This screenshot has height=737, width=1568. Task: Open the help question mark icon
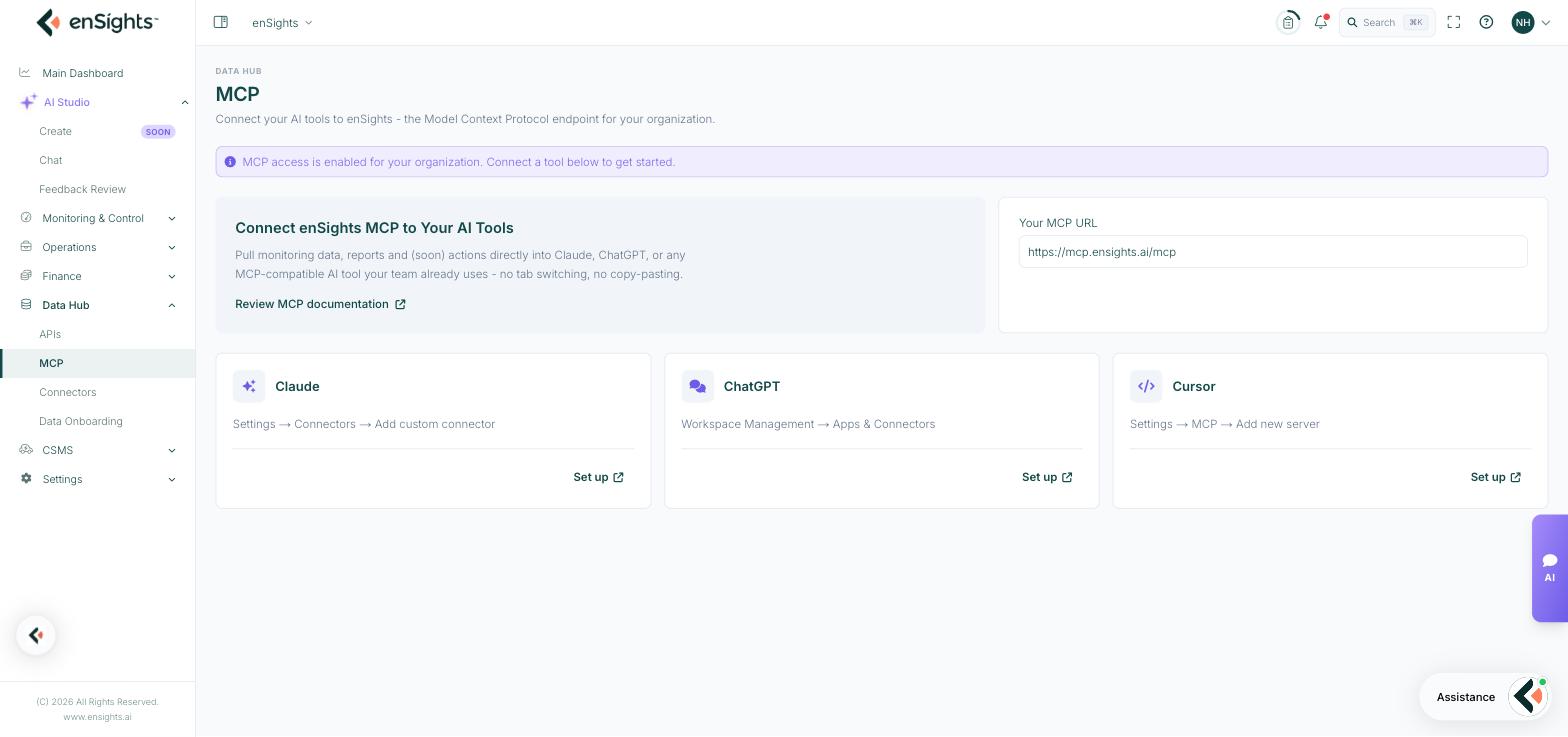[1486, 22]
